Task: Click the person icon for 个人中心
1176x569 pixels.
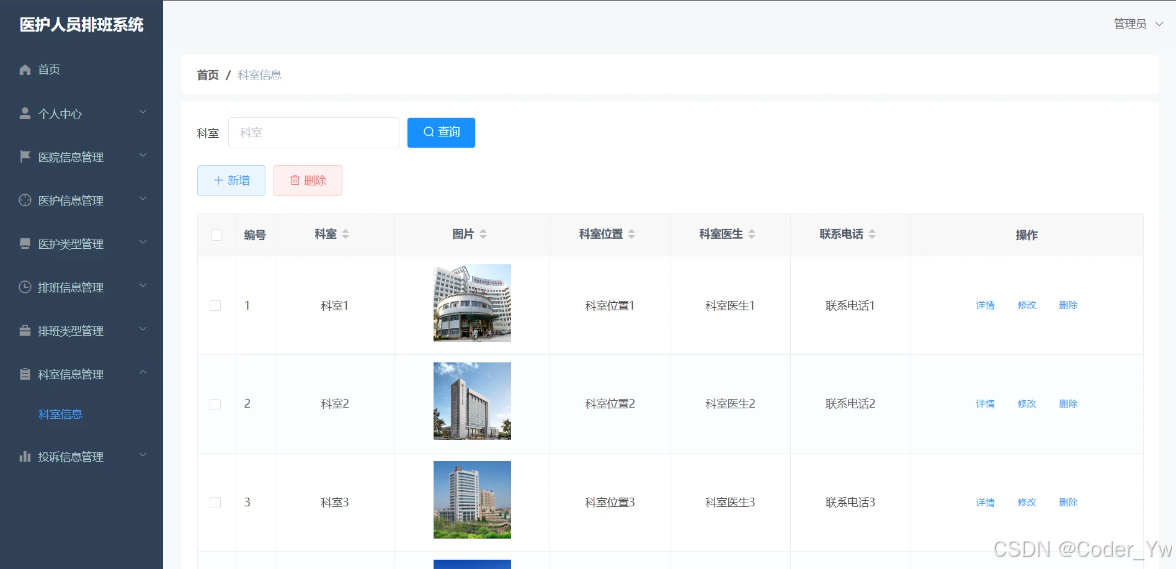Action: point(25,113)
